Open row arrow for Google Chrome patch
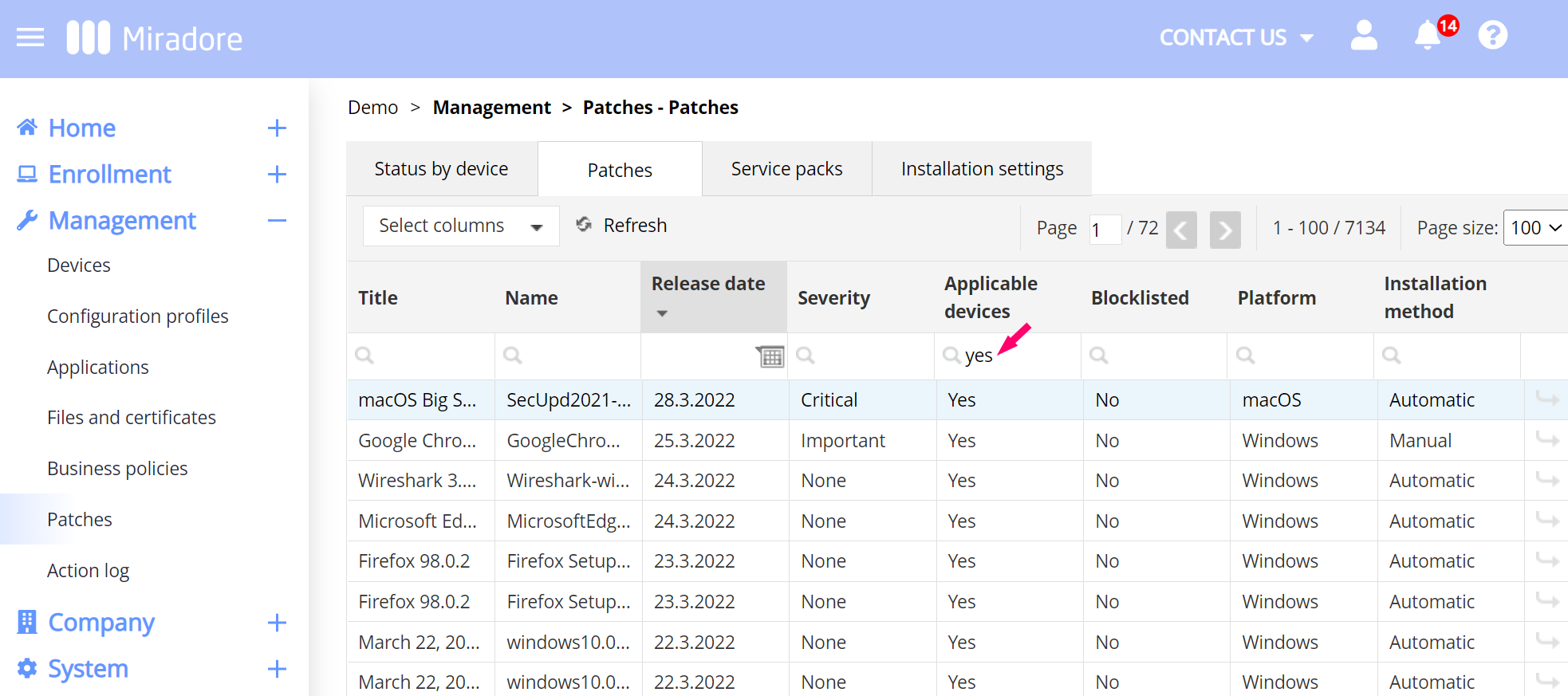The height and width of the screenshot is (696, 1568). point(1547,439)
